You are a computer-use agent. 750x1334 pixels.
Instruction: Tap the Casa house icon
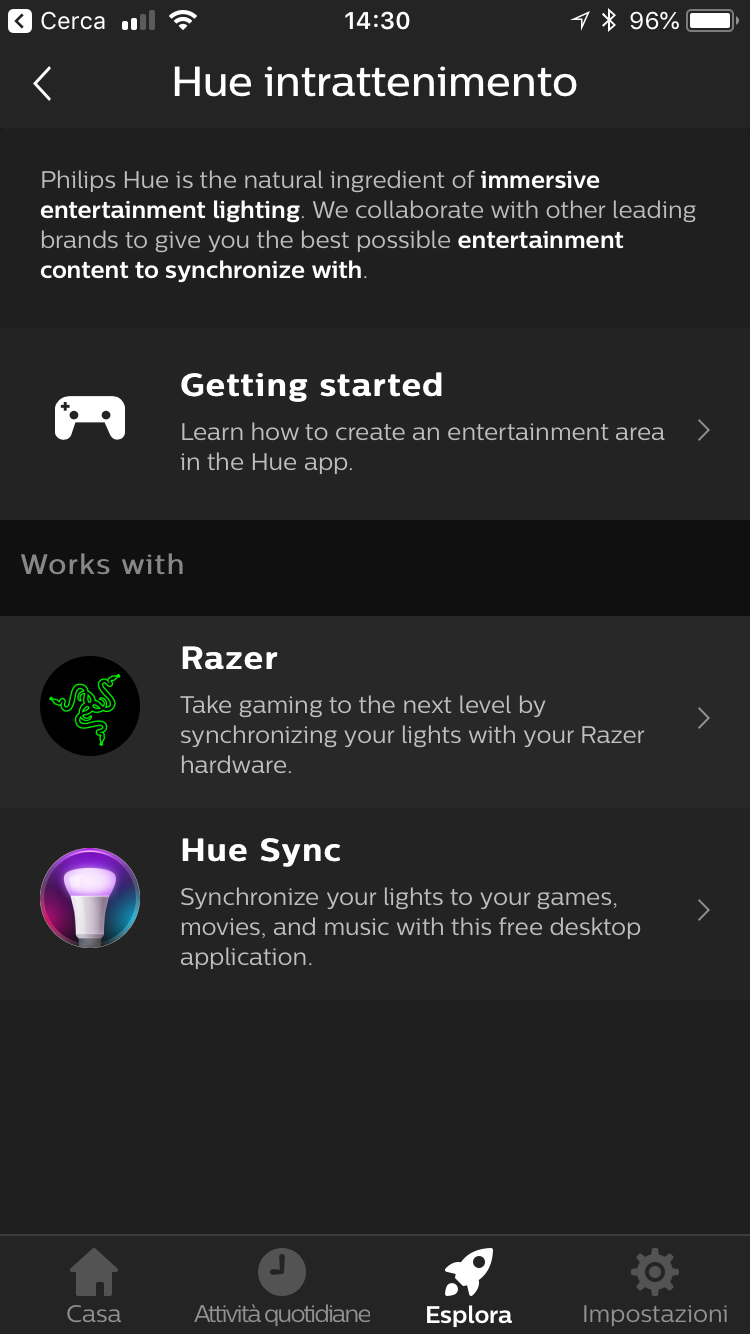(x=93, y=1272)
